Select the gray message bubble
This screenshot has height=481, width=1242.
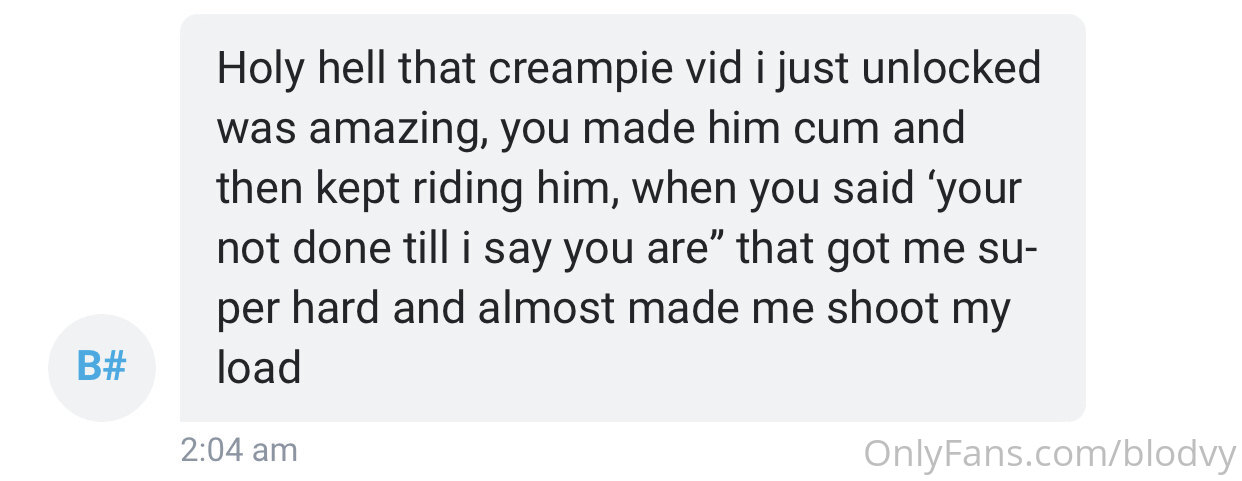point(632,217)
